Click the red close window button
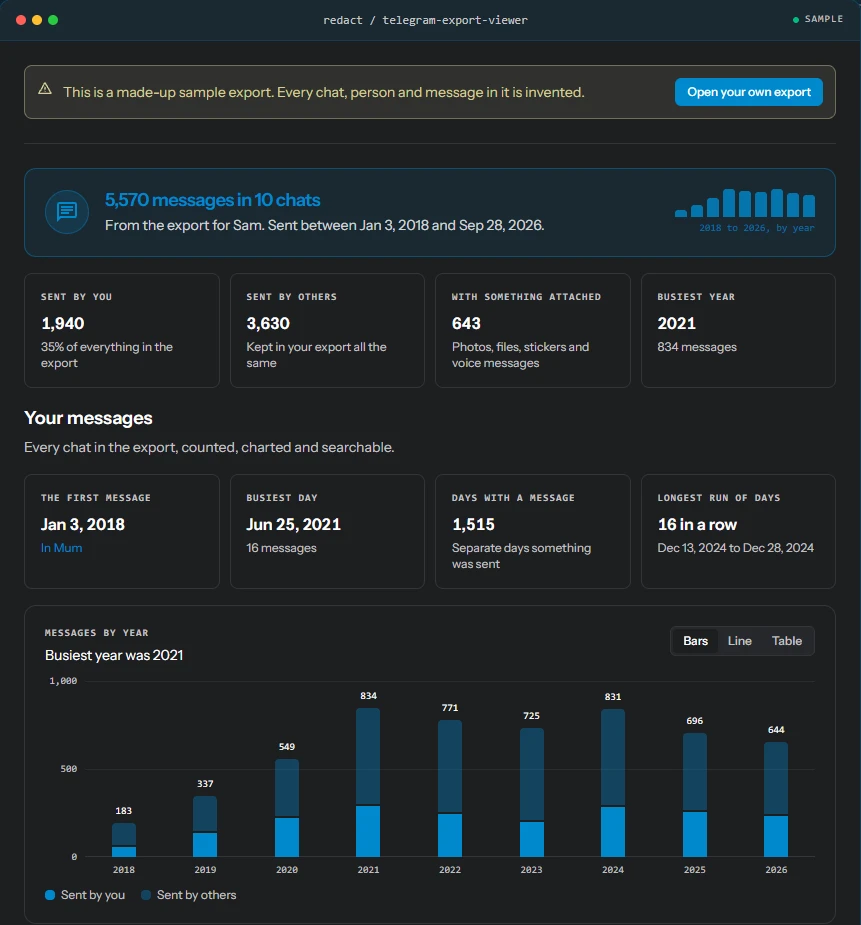861x925 pixels. tap(21, 20)
